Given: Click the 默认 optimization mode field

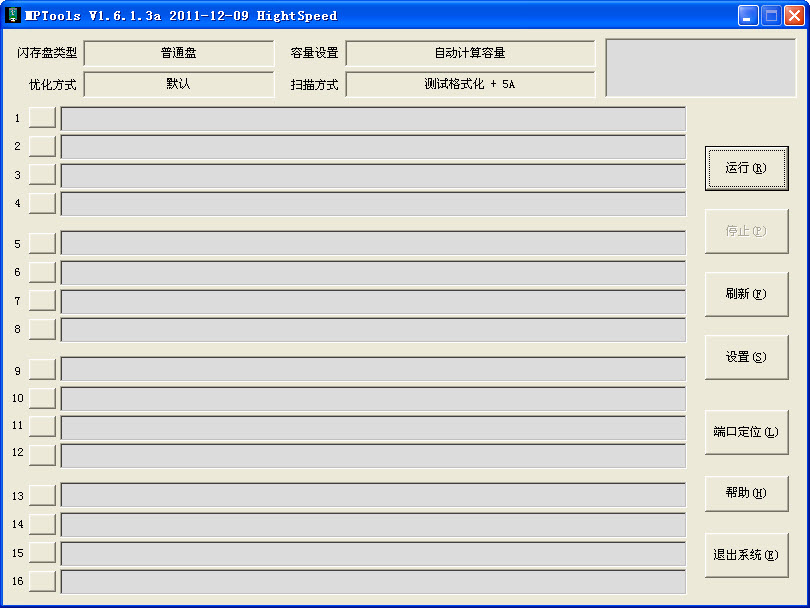Looking at the screenshot, I should pyautogui.click(x=178, y=84).
